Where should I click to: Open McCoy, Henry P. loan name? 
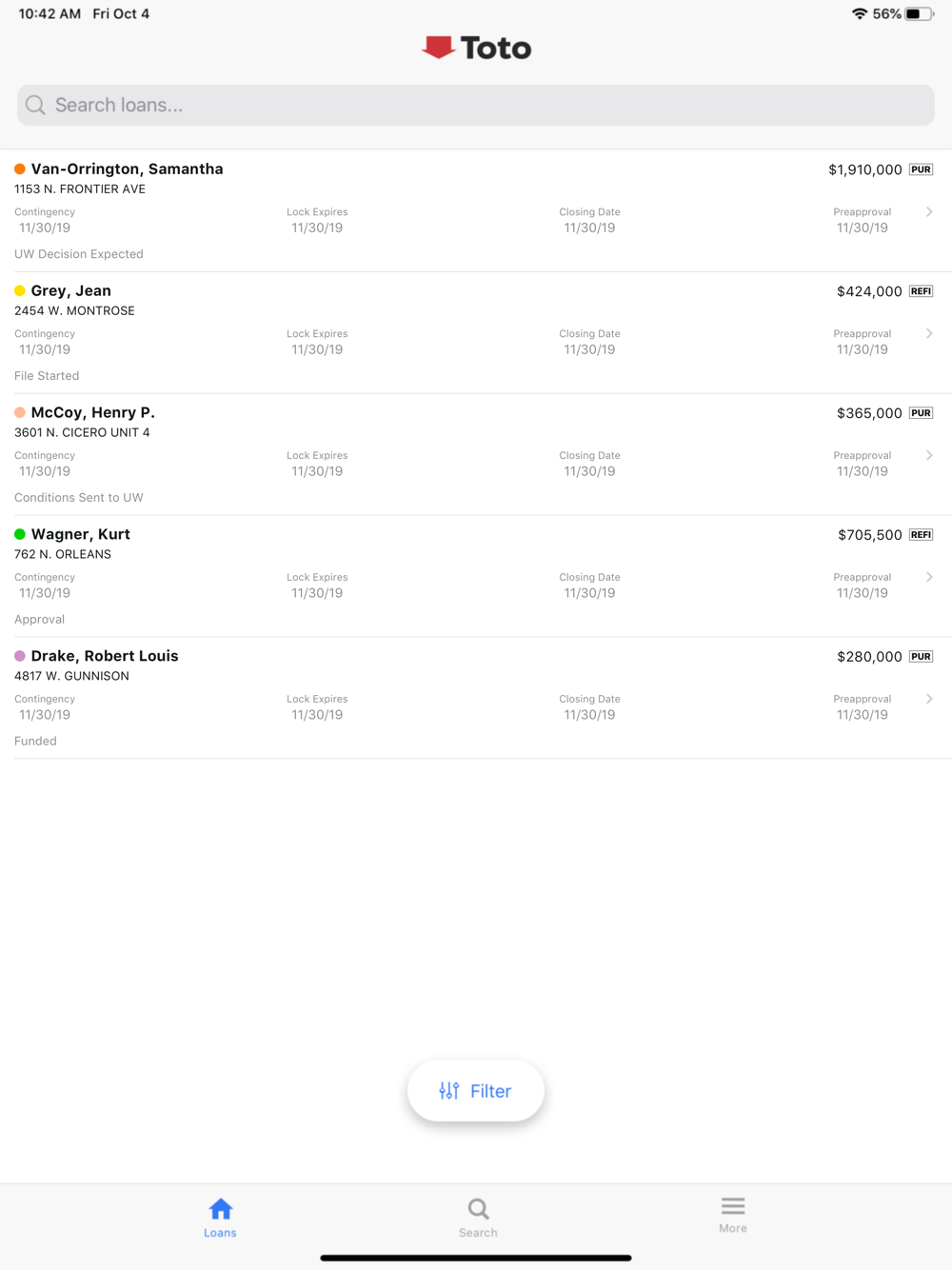93,412
